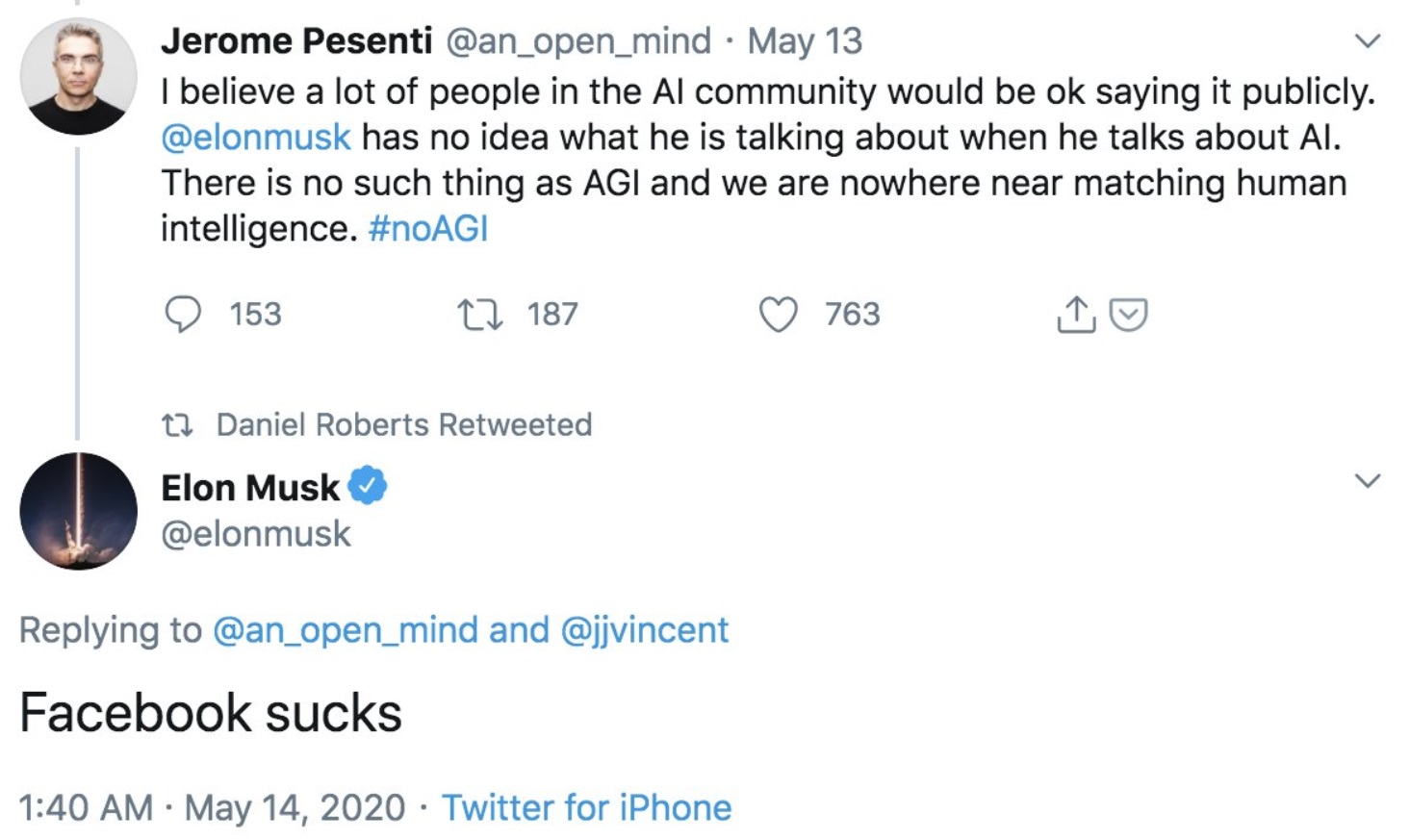Open the @elonmusk mention link
1410x840 pixels.
(x=254, y=137)
